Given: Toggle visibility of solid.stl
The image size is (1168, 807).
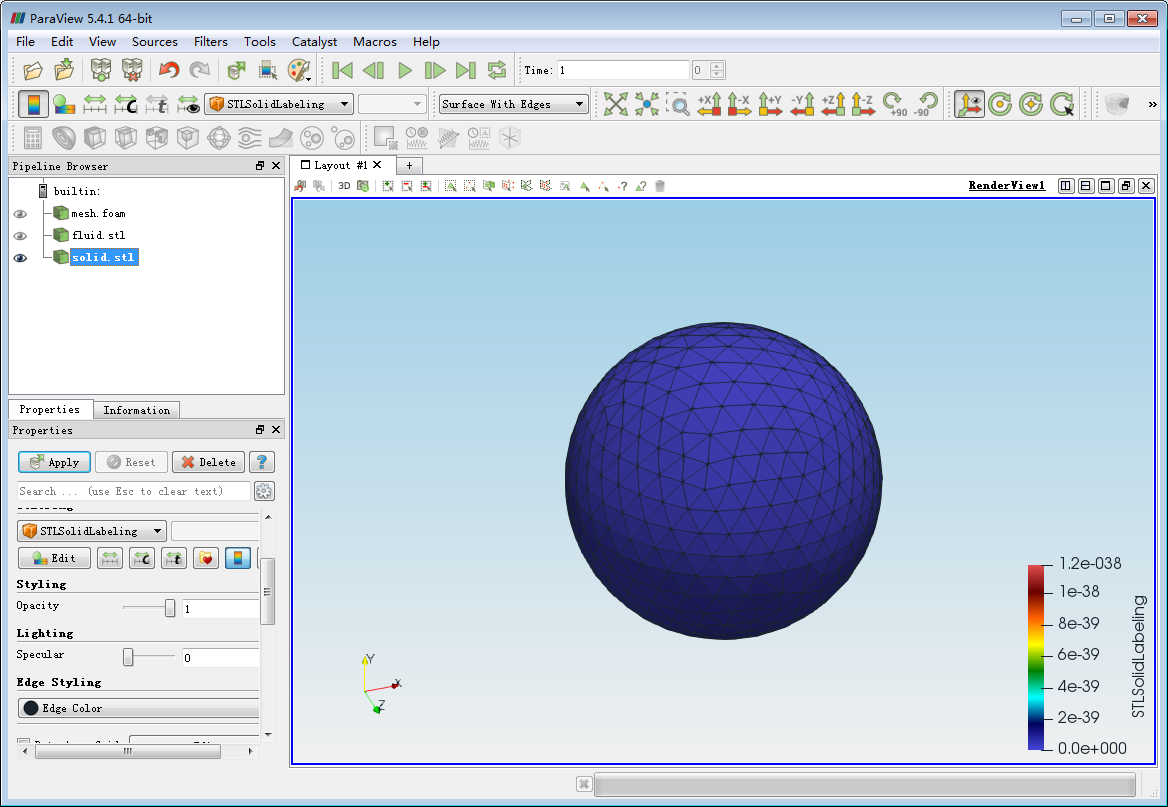Looking at the screenshot, I should click(x=20, y=258).
